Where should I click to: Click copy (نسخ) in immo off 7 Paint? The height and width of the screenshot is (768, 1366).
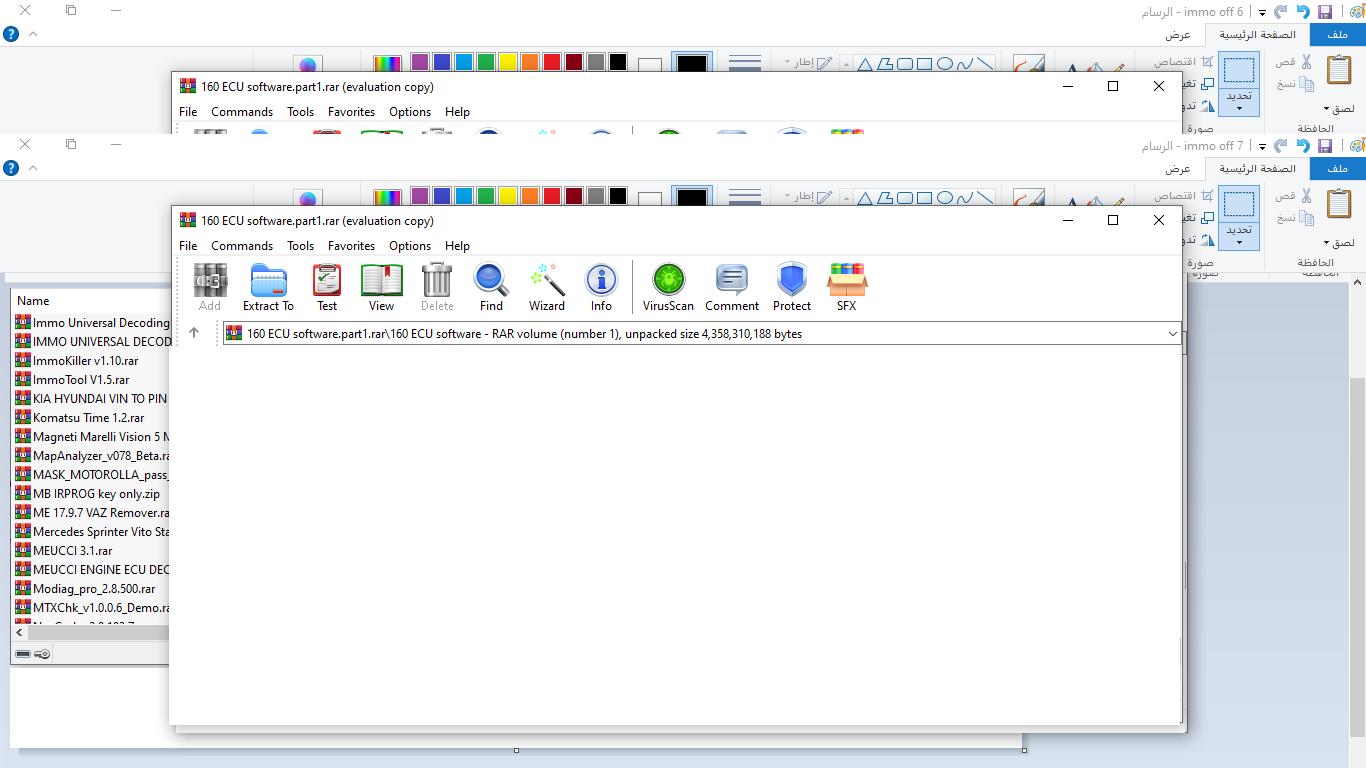pyautogui.click(x=1295, y=217)
